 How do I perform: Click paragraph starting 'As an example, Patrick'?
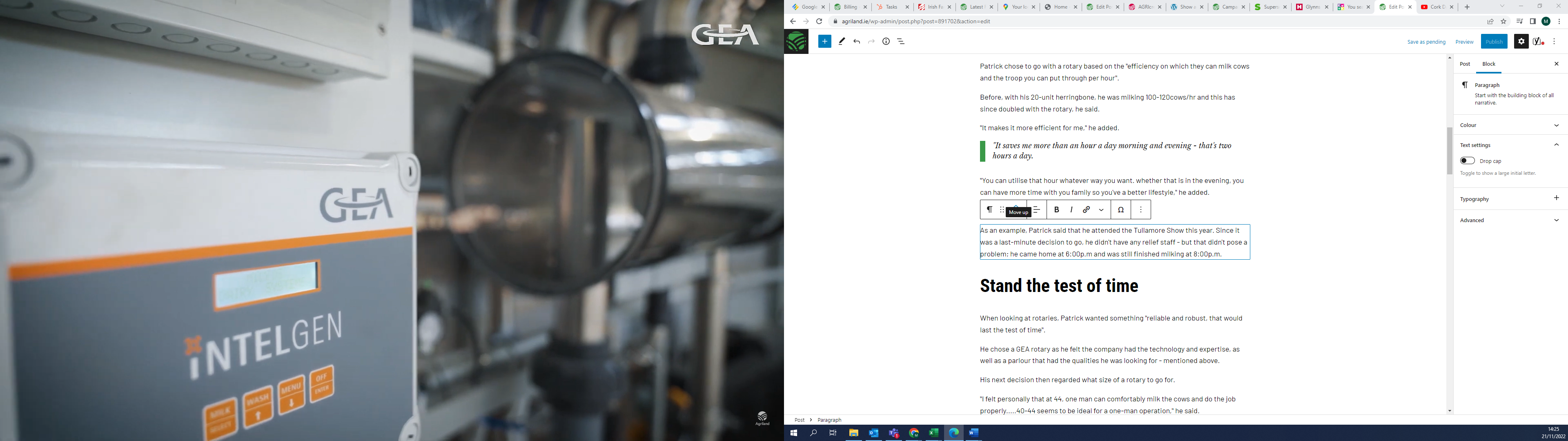1114,242
